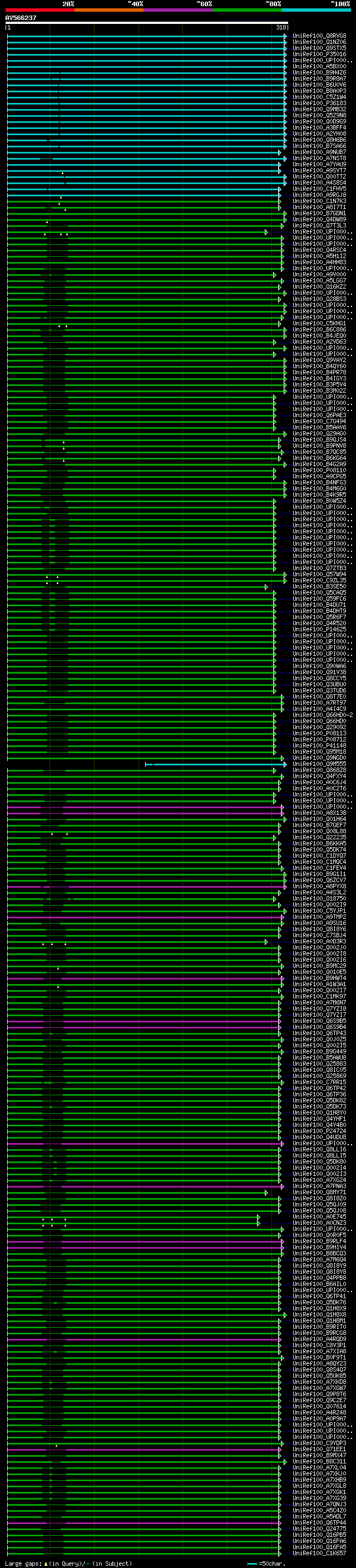Screen dimensions: 356x1568
Task: Select hit UniRef100_A8X138
Action: 319,813
